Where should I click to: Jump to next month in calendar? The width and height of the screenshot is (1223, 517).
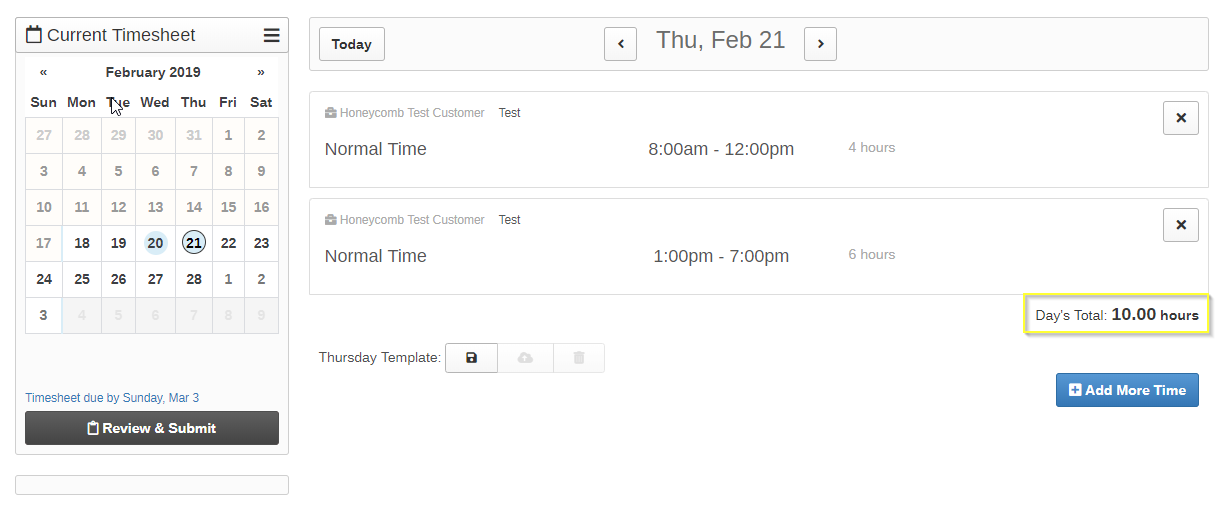click(x=261, y=72)
